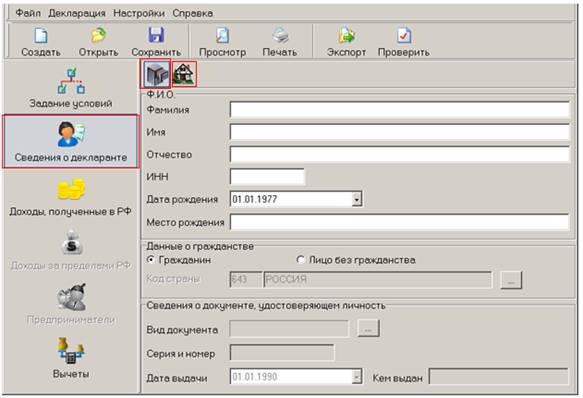Go to the Вычеты section
This screenshot has height=398, width=583.
(71, 358)
